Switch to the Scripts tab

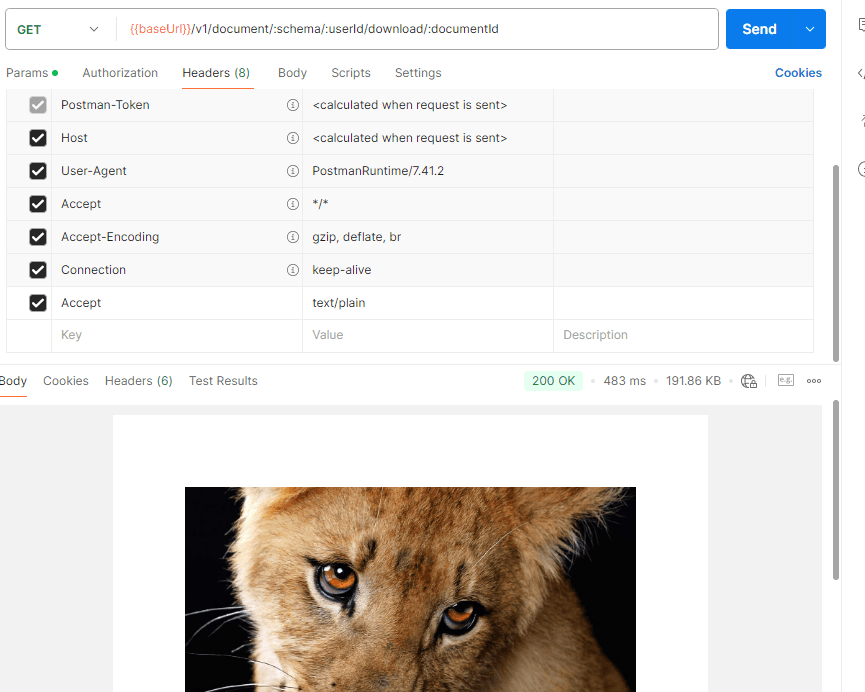[x=350, y=72]
